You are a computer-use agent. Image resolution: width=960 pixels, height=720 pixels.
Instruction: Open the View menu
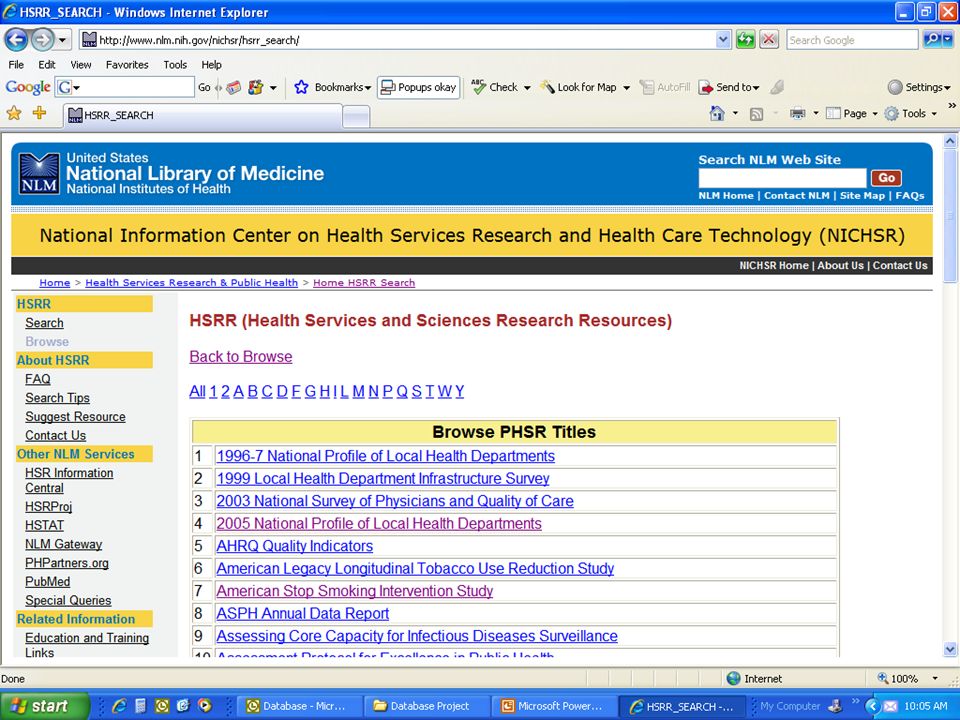[80, 64]
